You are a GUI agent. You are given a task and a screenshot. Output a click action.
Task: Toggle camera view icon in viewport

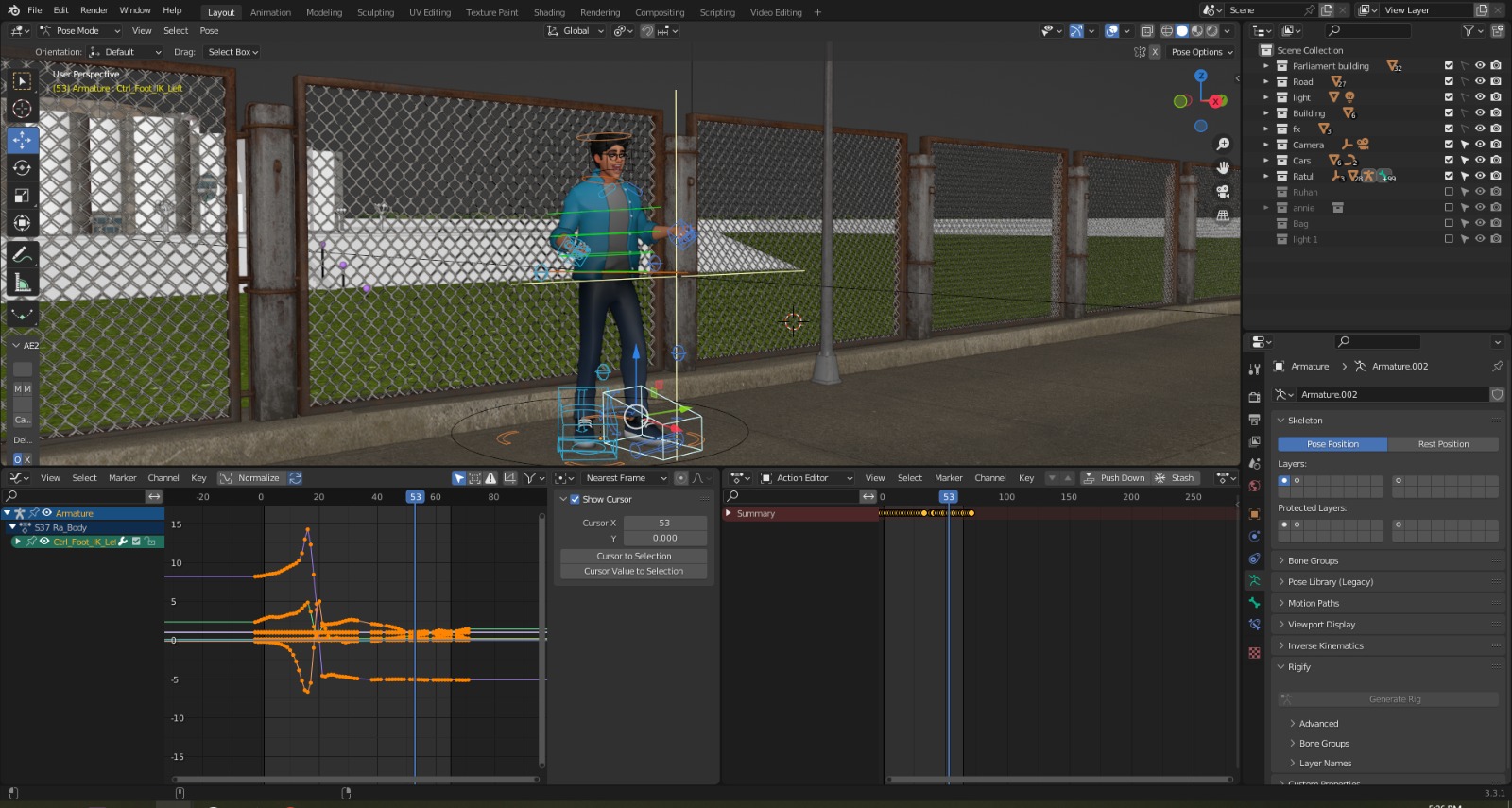[x=1223, y=191]
